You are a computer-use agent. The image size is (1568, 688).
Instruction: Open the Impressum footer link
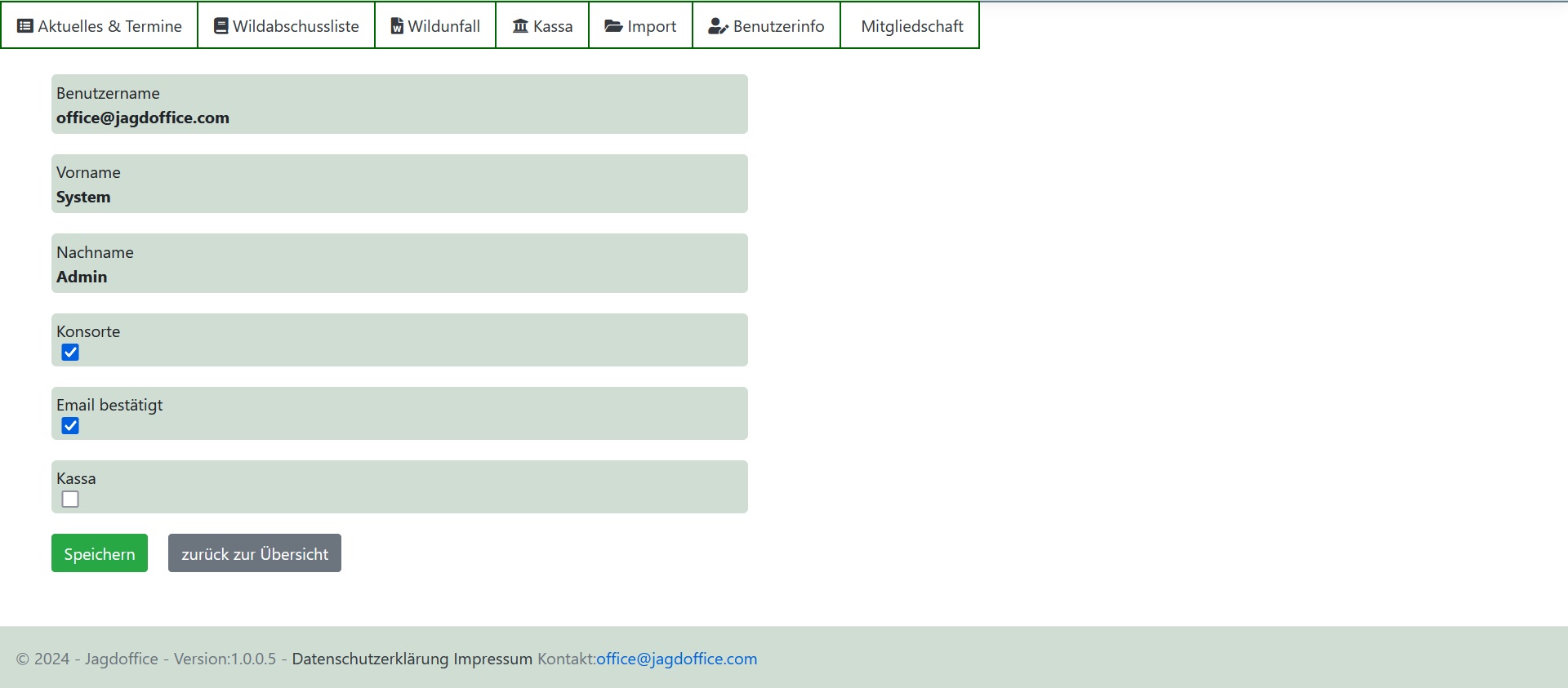tap(492, 659)
